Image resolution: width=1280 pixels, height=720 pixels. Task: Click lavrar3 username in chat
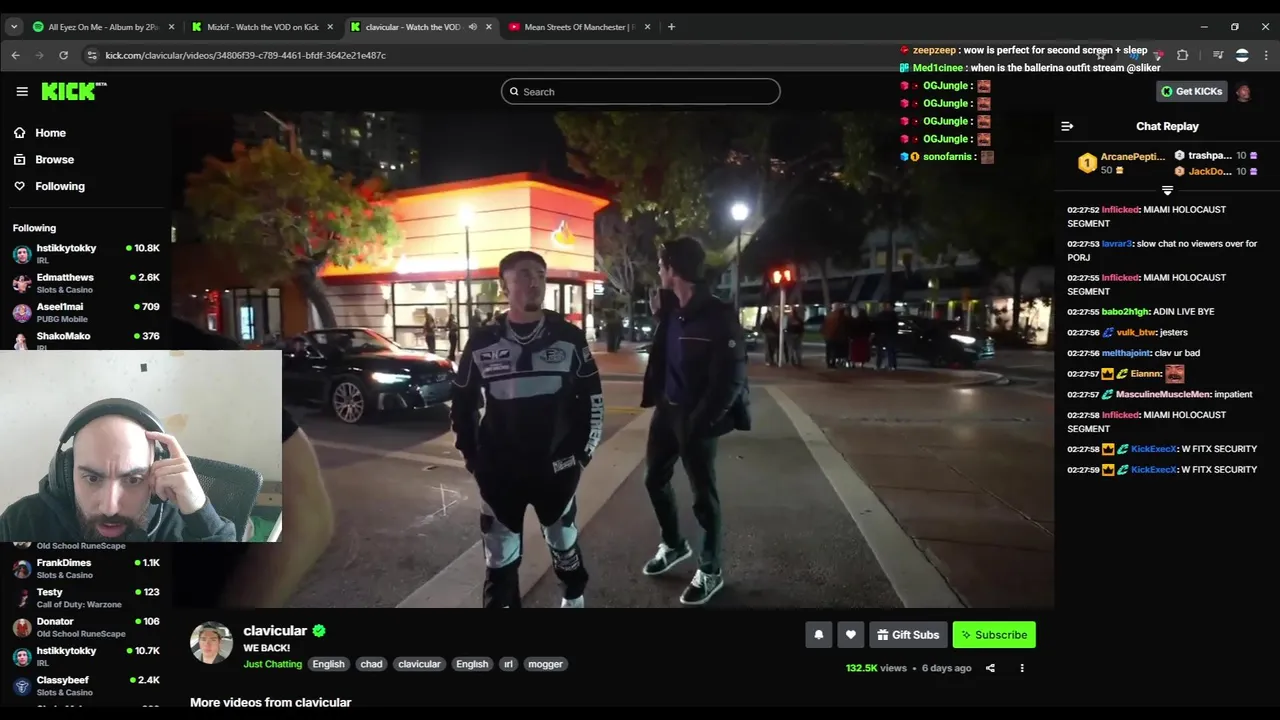point(1116,244)
